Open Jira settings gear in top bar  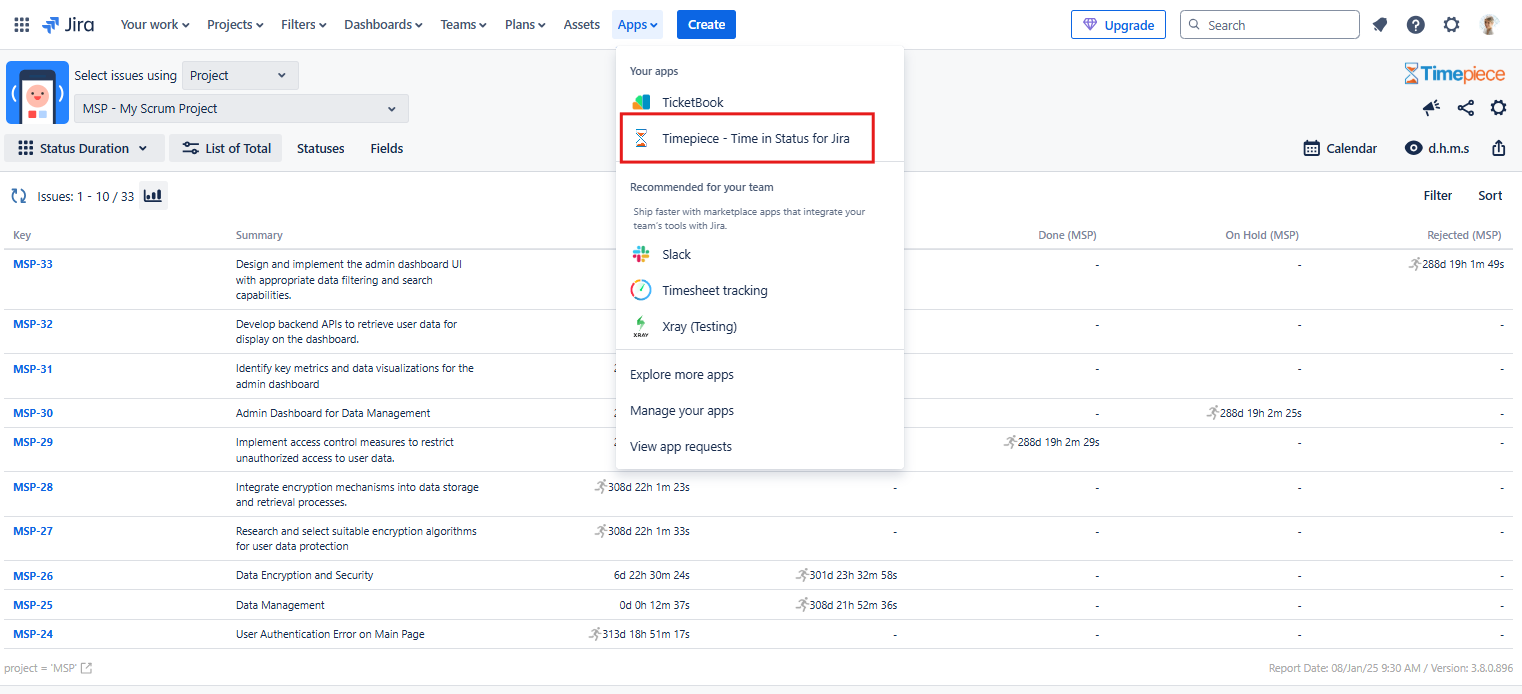[x=1451, y=25]
